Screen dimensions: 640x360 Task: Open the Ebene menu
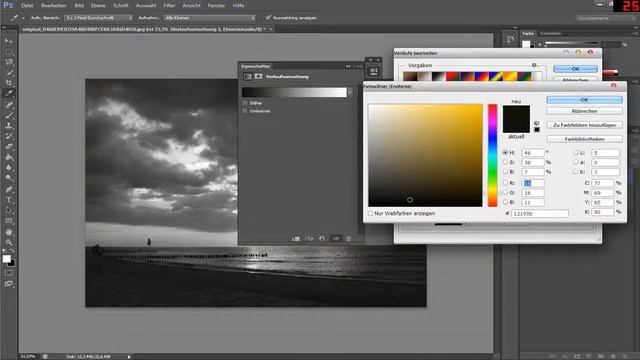point(98,6)
